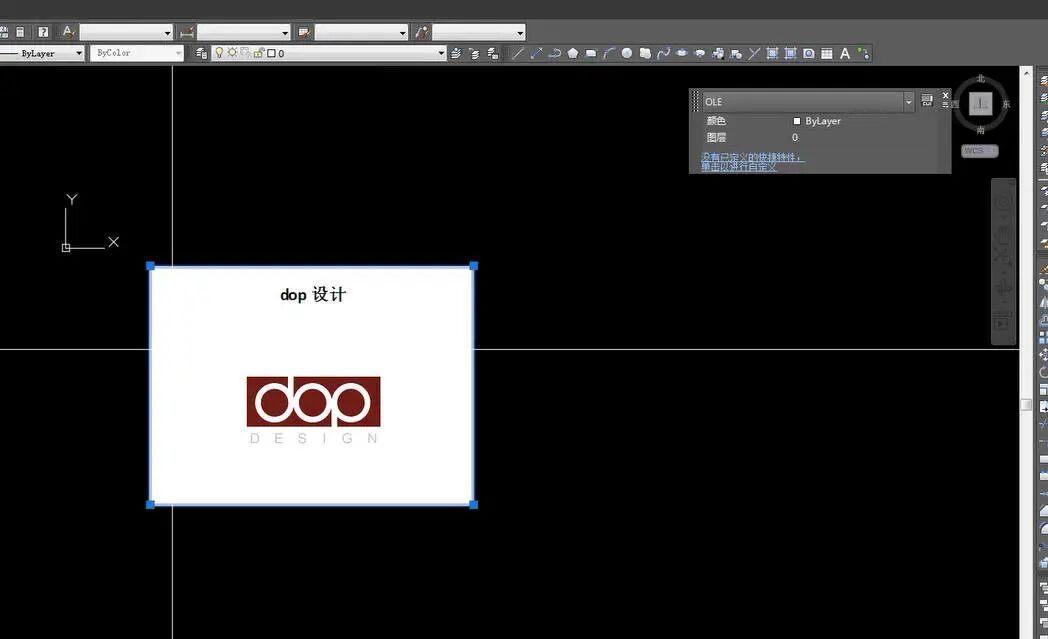The width and height of the screenshot is (1048, 639).
Task: Select the Region tool icon
Action: coord(809,53)
